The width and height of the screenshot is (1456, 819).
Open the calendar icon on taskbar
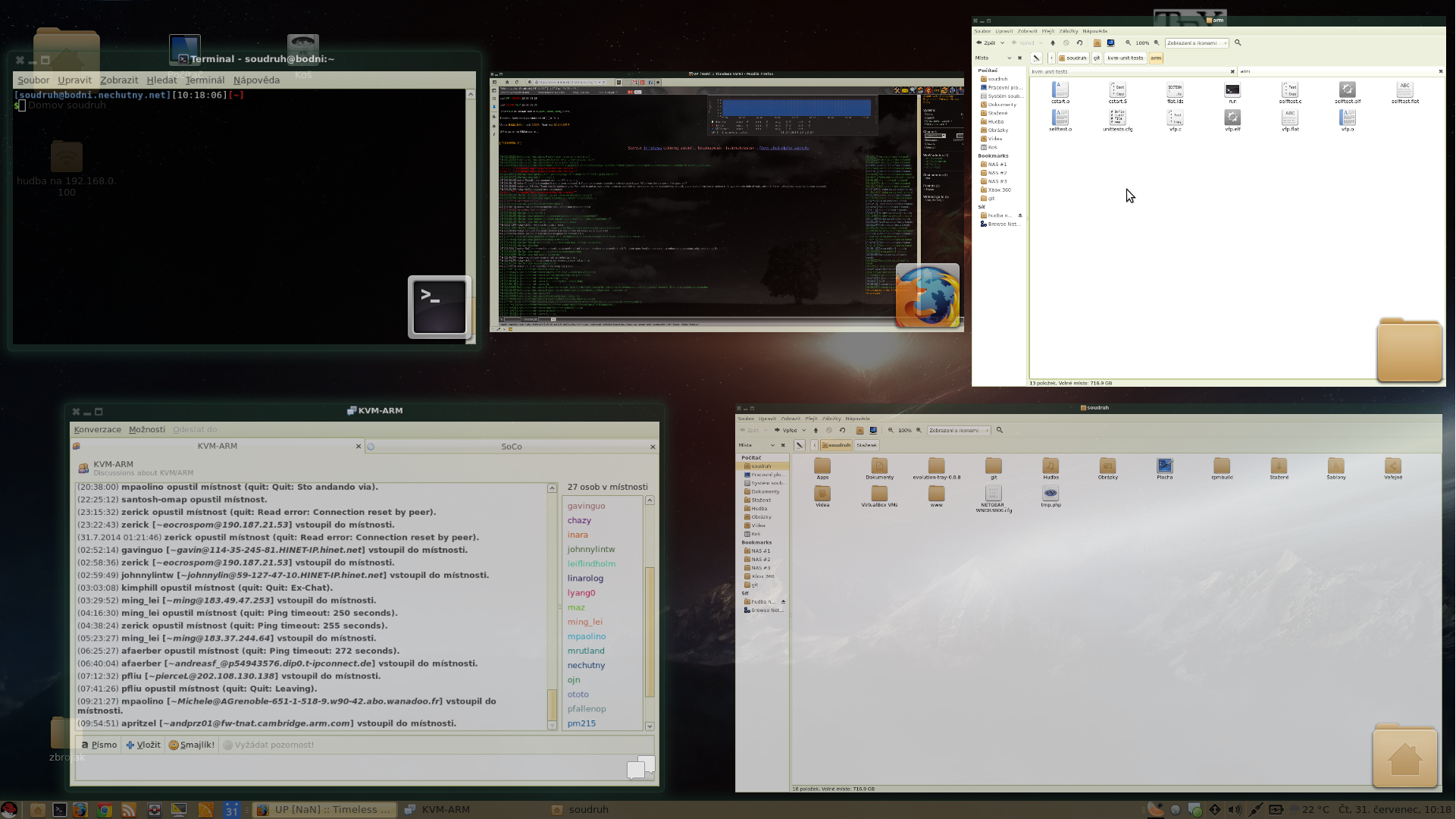tap(231, 809)
